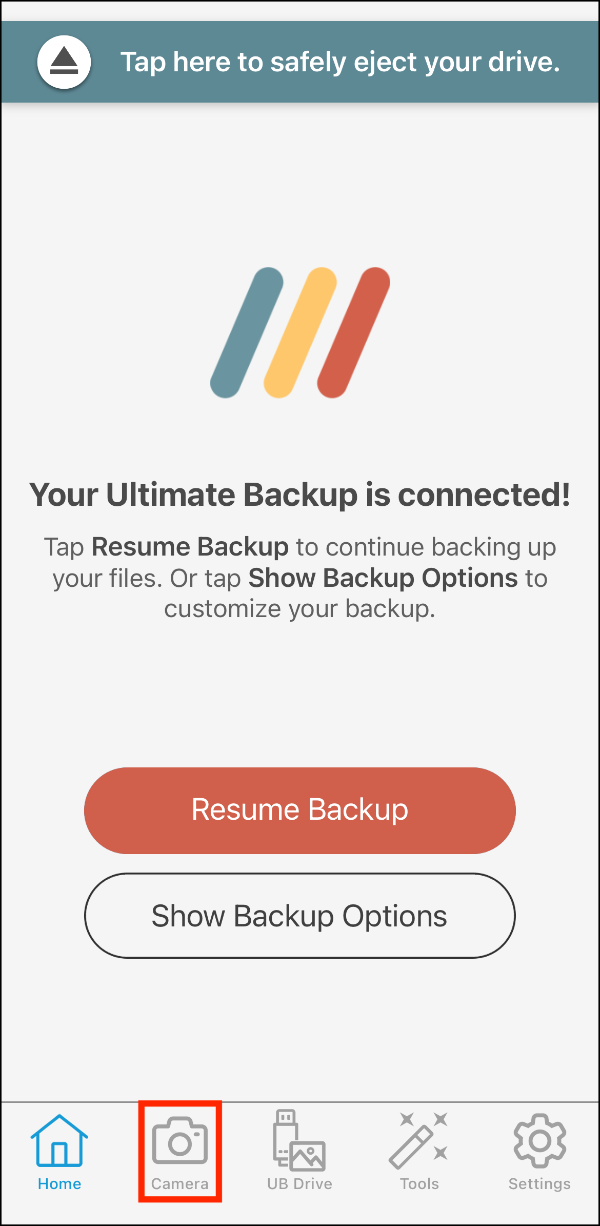Click the yellow stripe of the logo
The width and height of the screenshot is (600, 1226).
(300, 332)
